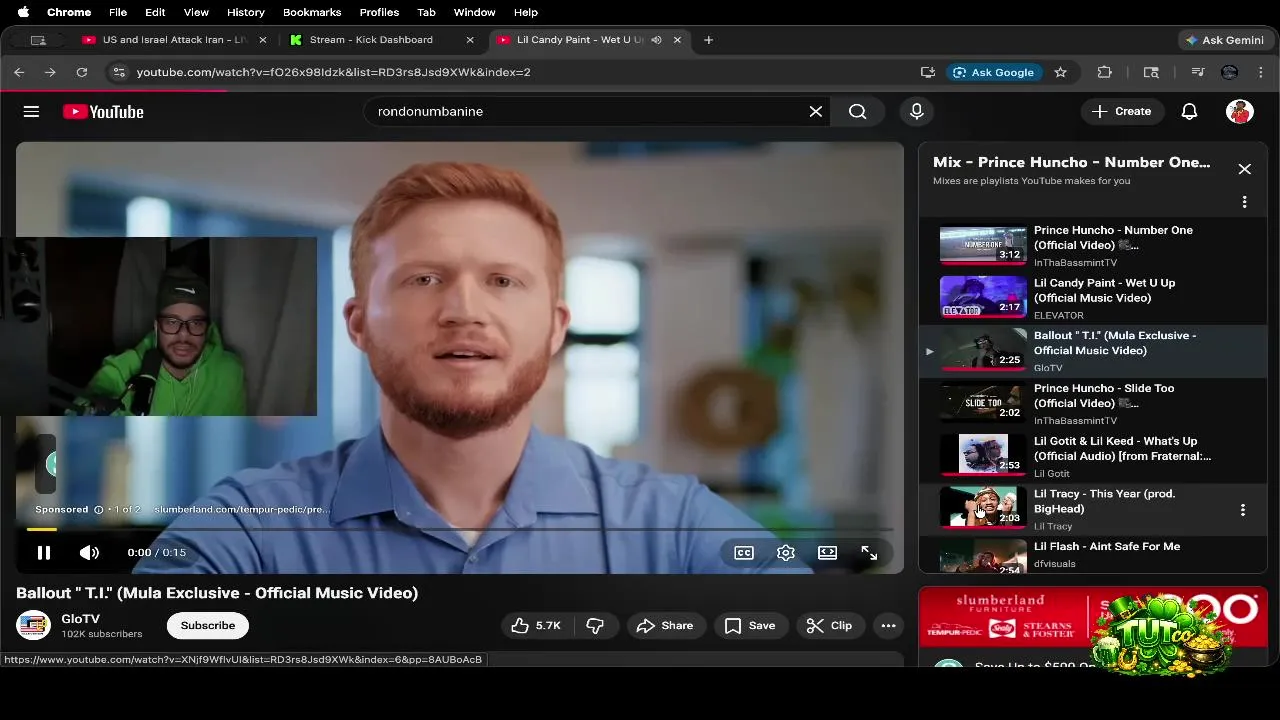
Task: Toggle closed captions on player
Action: click(744, 553)
